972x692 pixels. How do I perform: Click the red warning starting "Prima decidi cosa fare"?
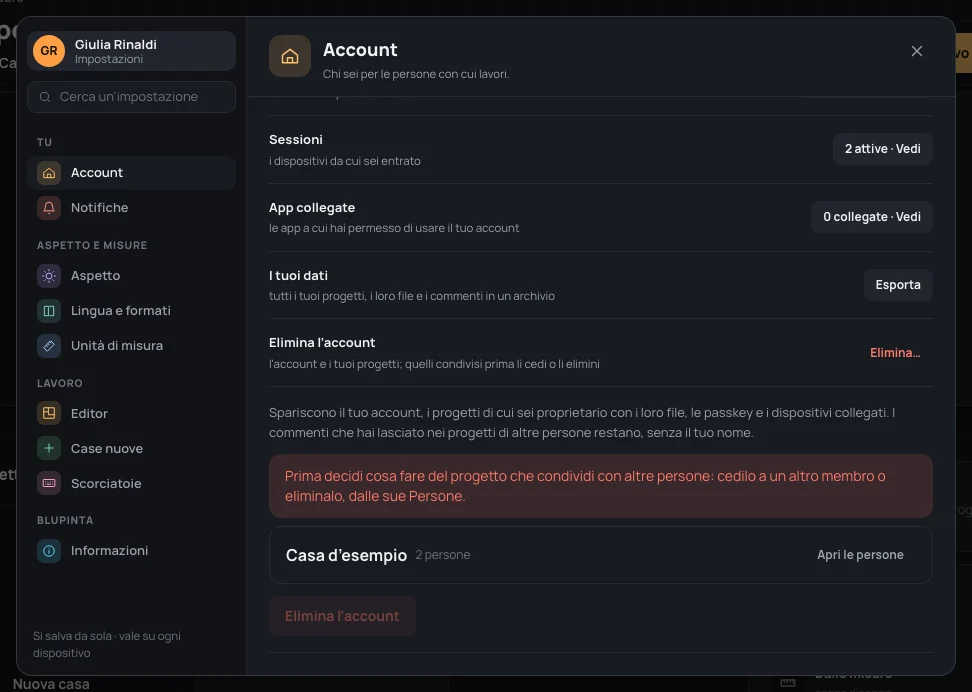[x=601, y=486]
